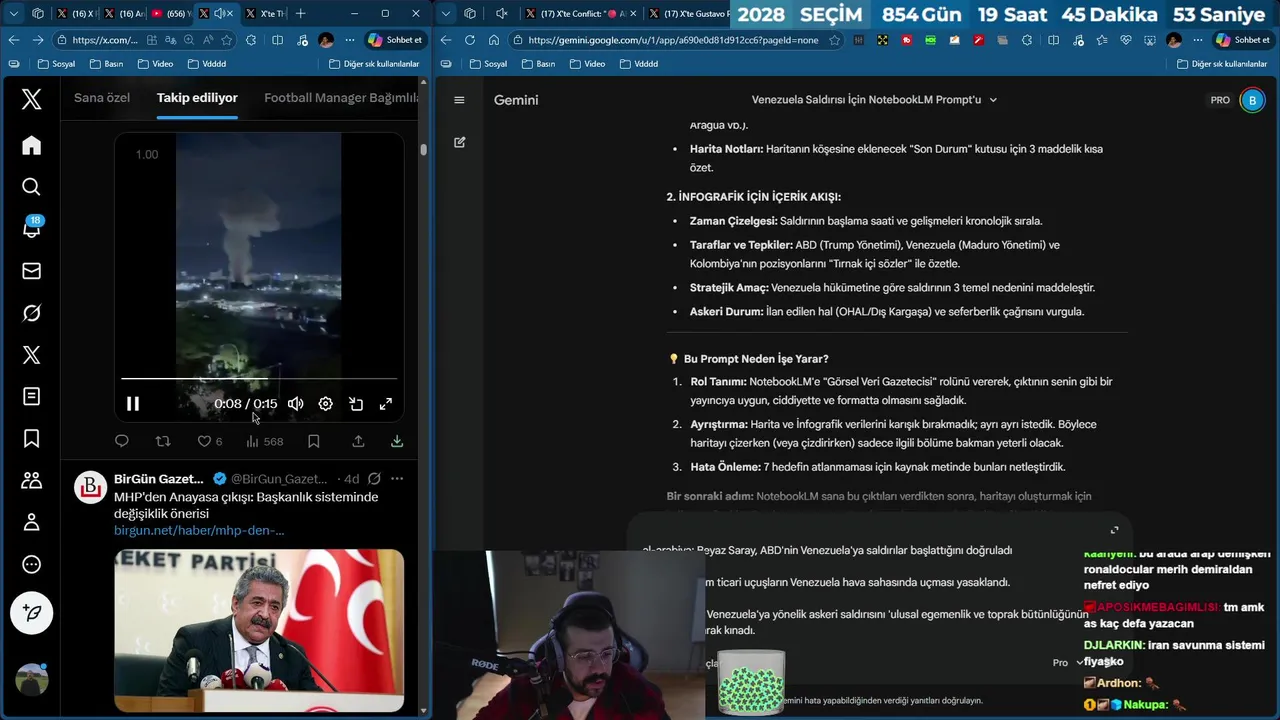The image size is (1280, 720).
Task: Click Grok explain icon on BirGün tweet
Action: (x=374, y=479)
